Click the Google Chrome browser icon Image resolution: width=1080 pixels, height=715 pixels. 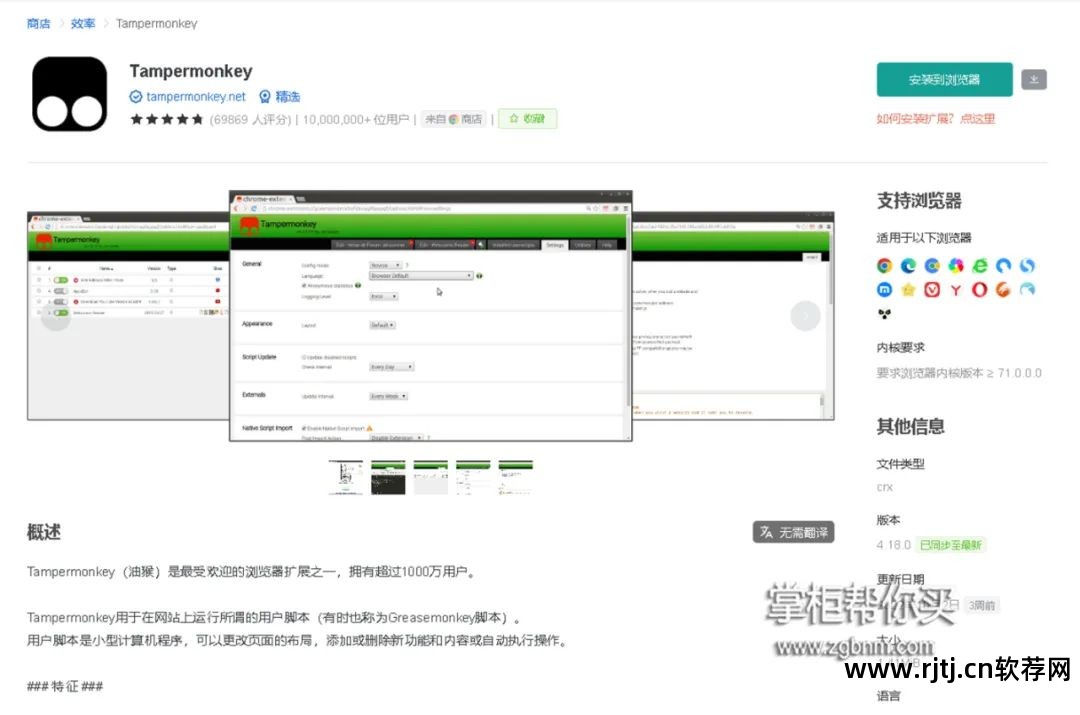pos(884,266)
